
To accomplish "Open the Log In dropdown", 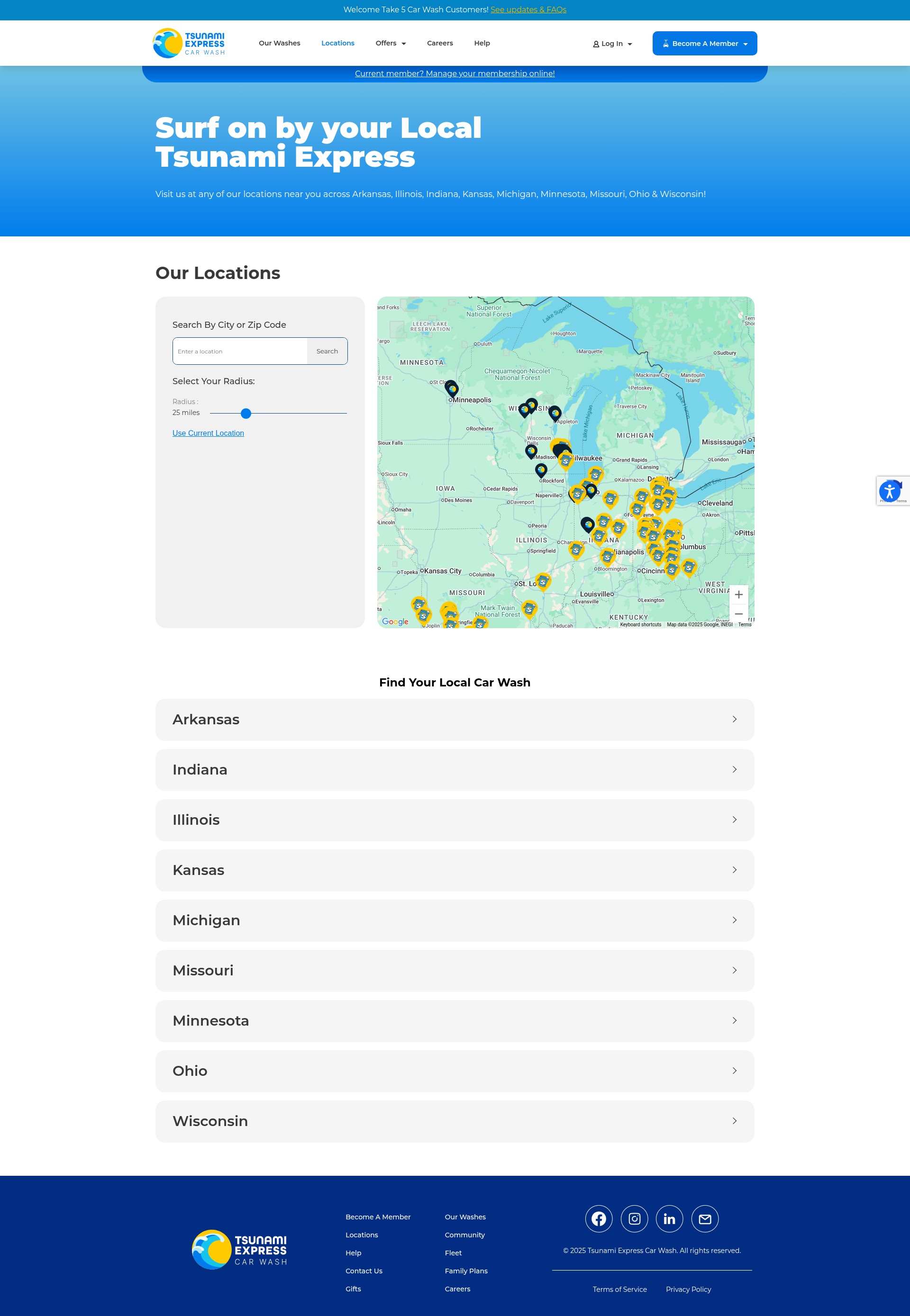I will [612, 44].
